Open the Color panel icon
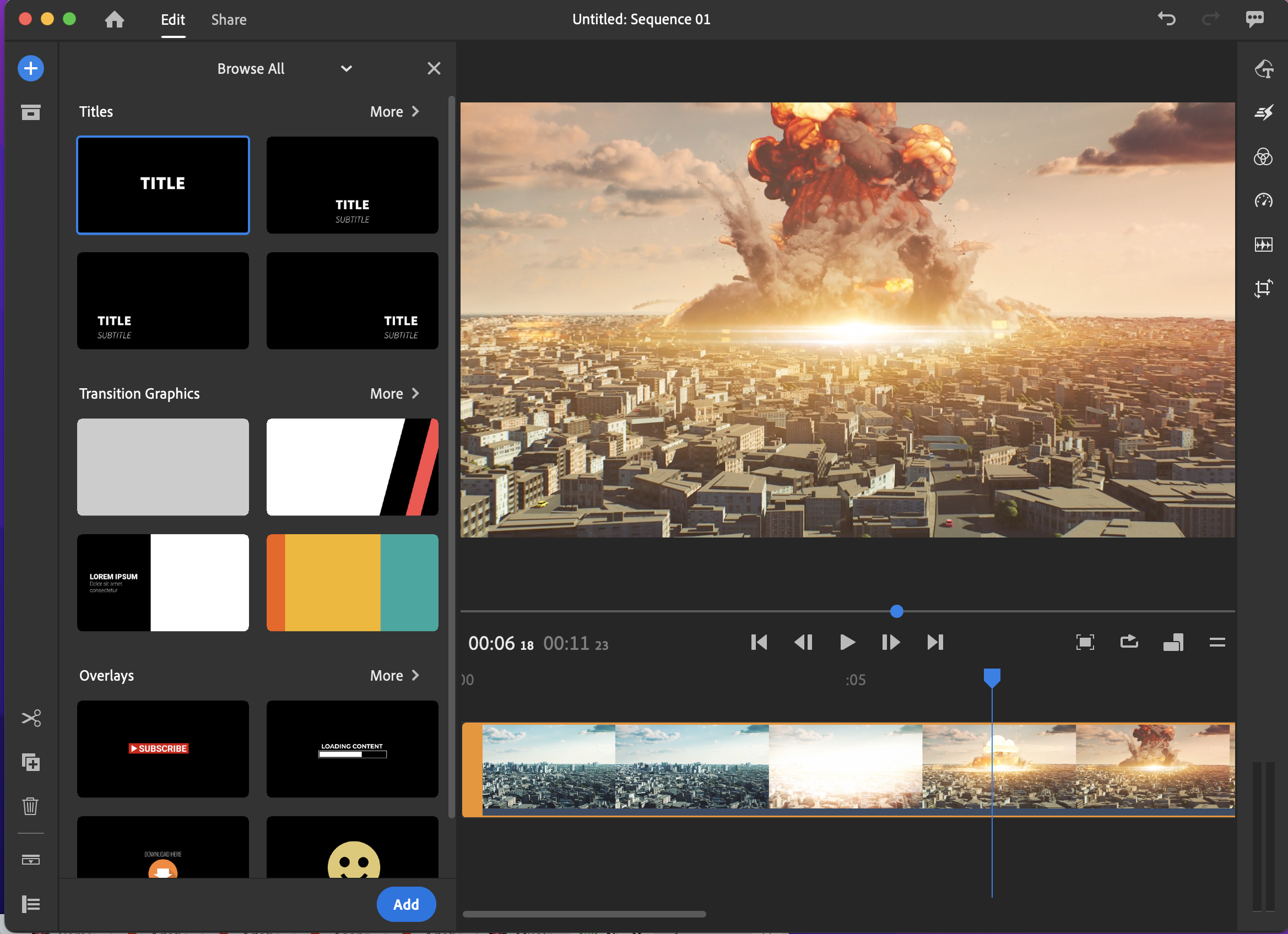Viewport: 1288px width, 934px height. [1263, 157]
